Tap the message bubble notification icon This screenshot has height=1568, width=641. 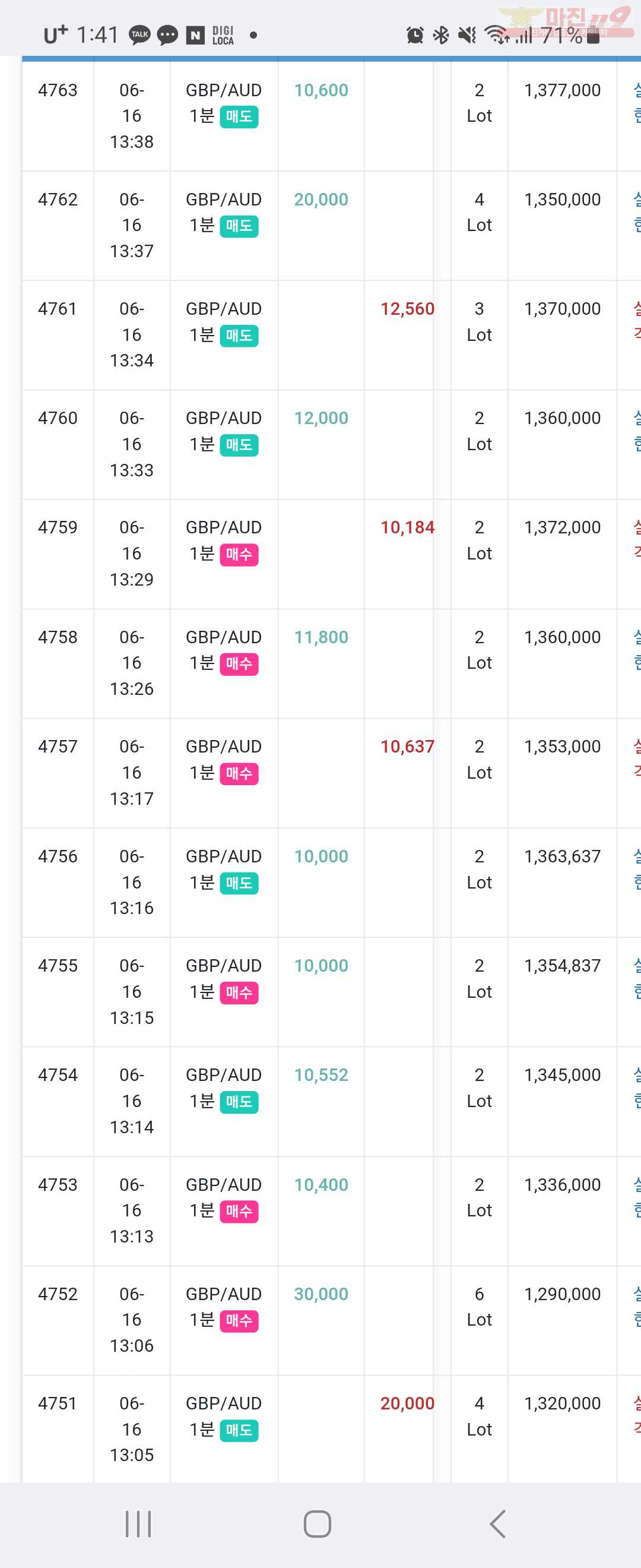click(x=167, y=35)
